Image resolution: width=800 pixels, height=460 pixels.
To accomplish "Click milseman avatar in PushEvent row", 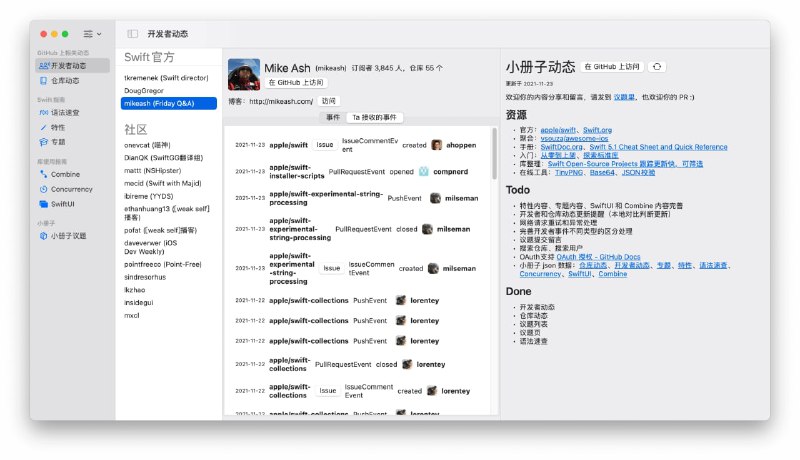I will pyautogui.click(x=435, y=198).
